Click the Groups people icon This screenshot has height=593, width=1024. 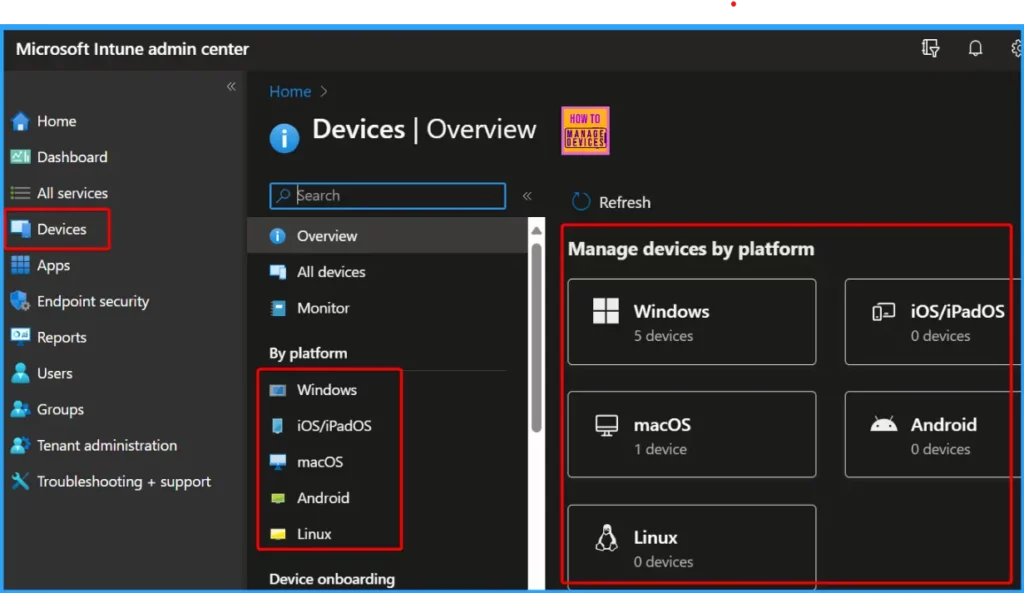pyautogui.click(x=20, y=409)
